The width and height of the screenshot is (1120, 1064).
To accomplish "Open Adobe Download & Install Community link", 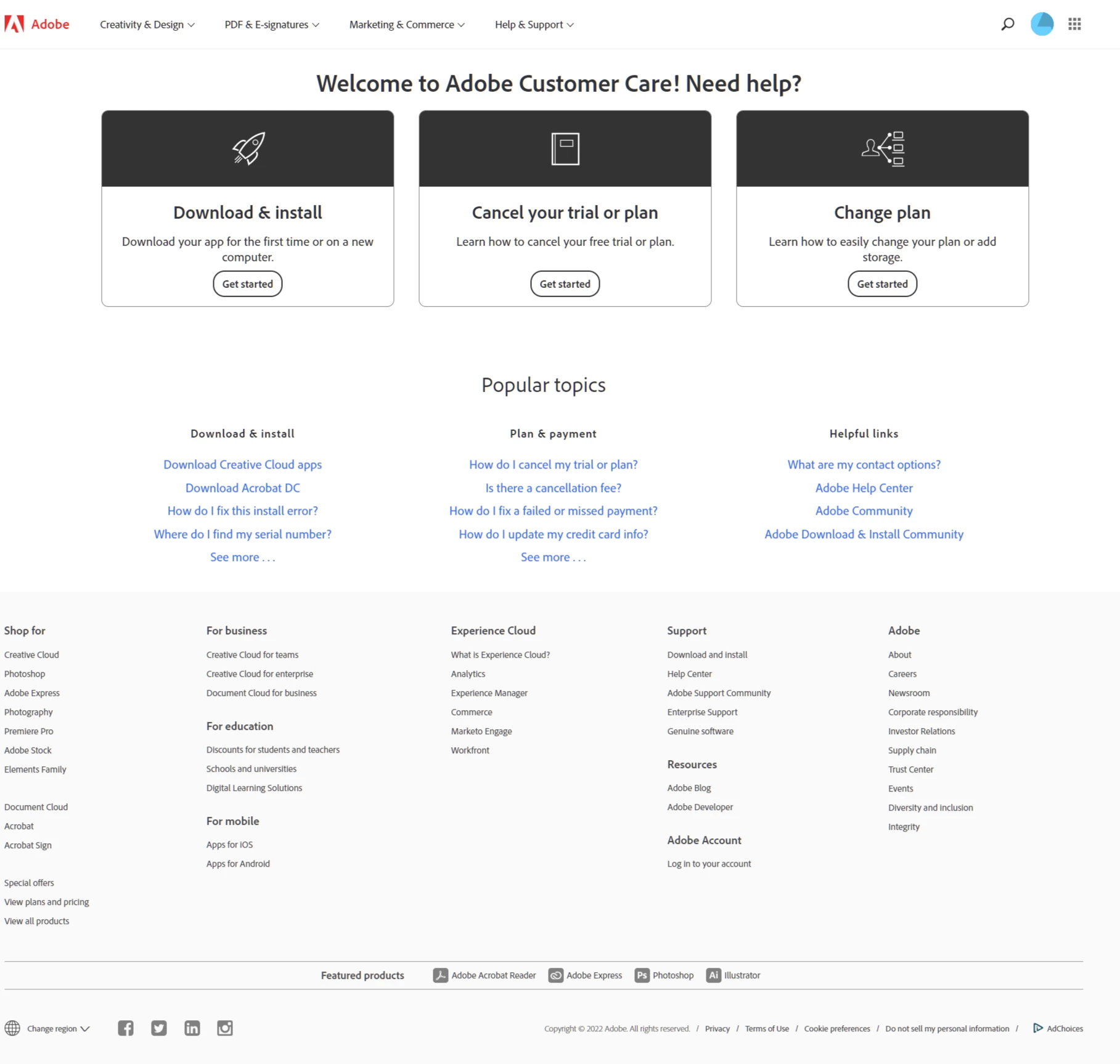I will pyautogui.click(x=864, y=534).
